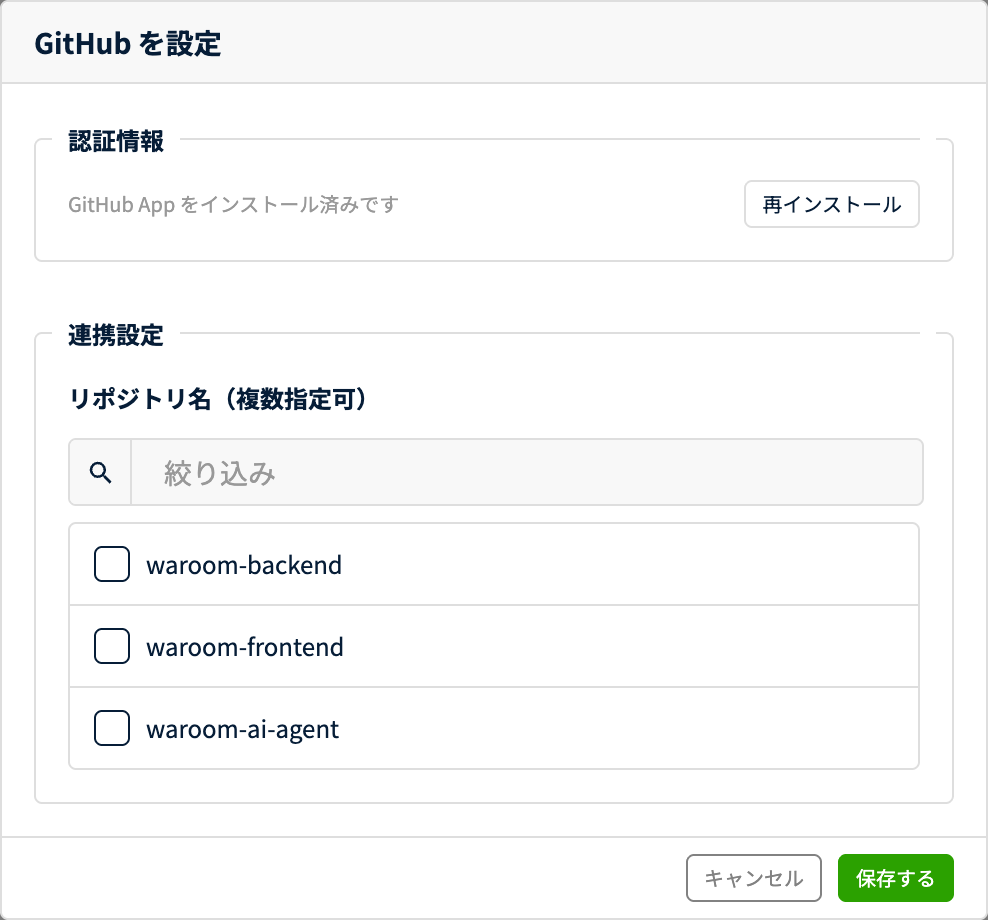988x920 pixels.
Task: Select the waroom-frontend repository label
Action: tap(245, 647)
